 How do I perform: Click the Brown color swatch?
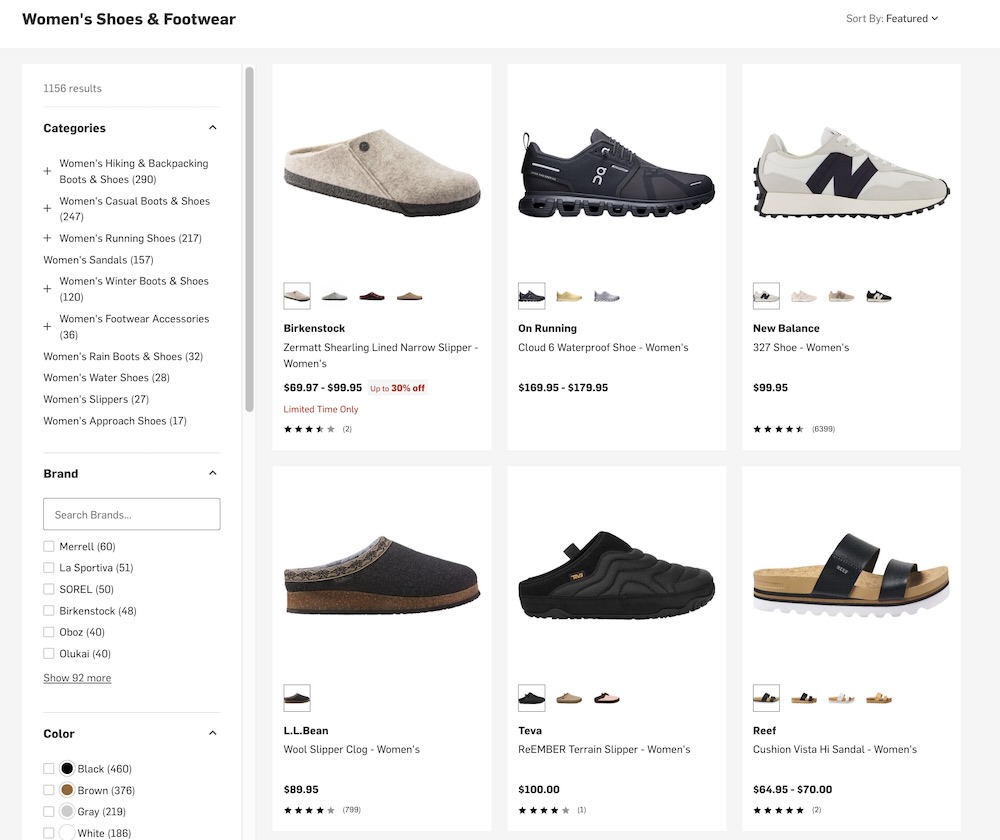coord(67,790)
